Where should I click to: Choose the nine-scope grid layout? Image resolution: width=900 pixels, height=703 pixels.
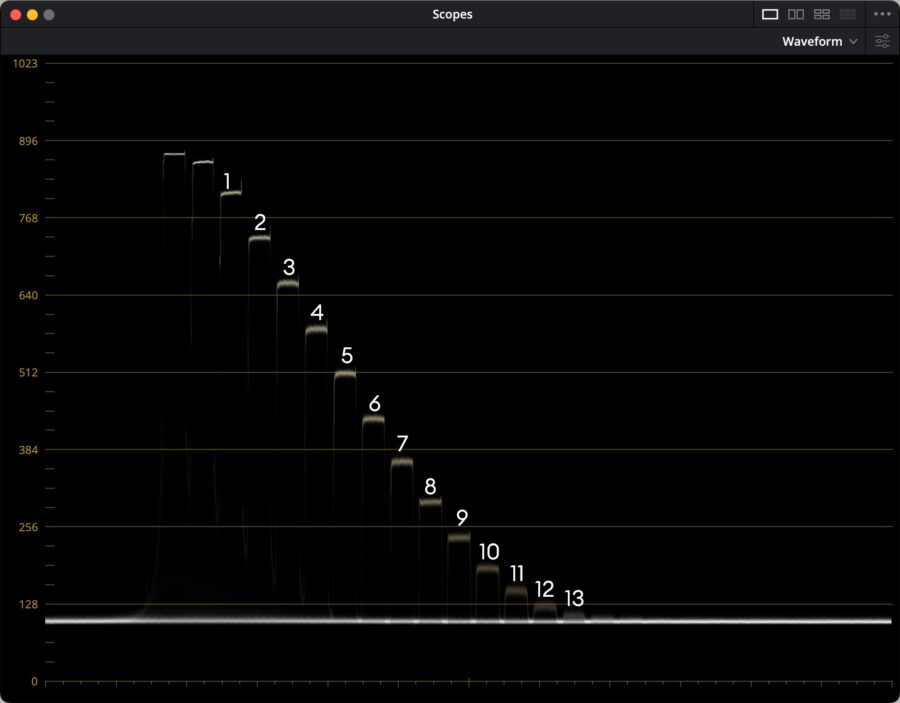[848, 14]
